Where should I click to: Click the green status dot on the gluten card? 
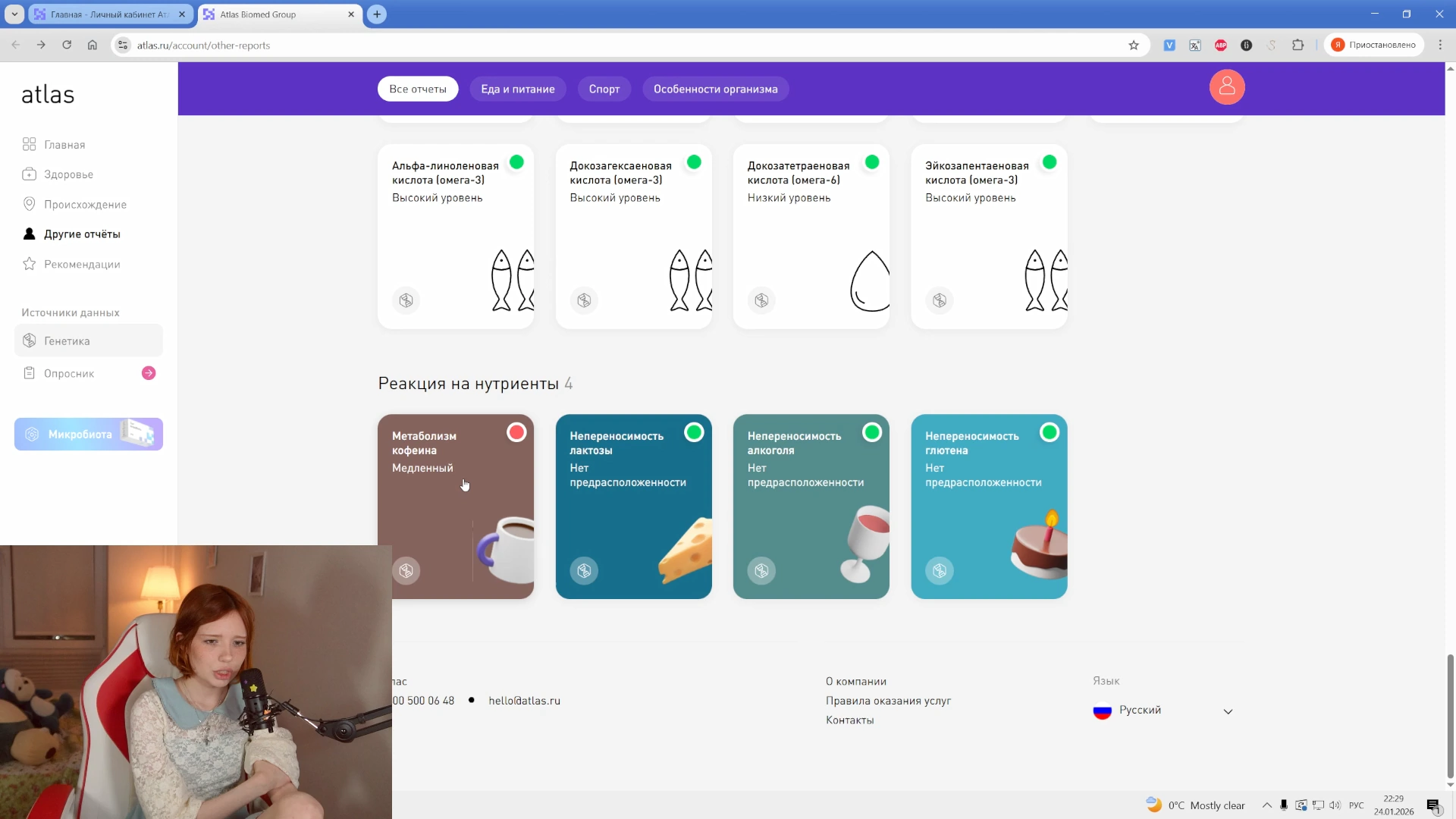tap(1050, 432)
